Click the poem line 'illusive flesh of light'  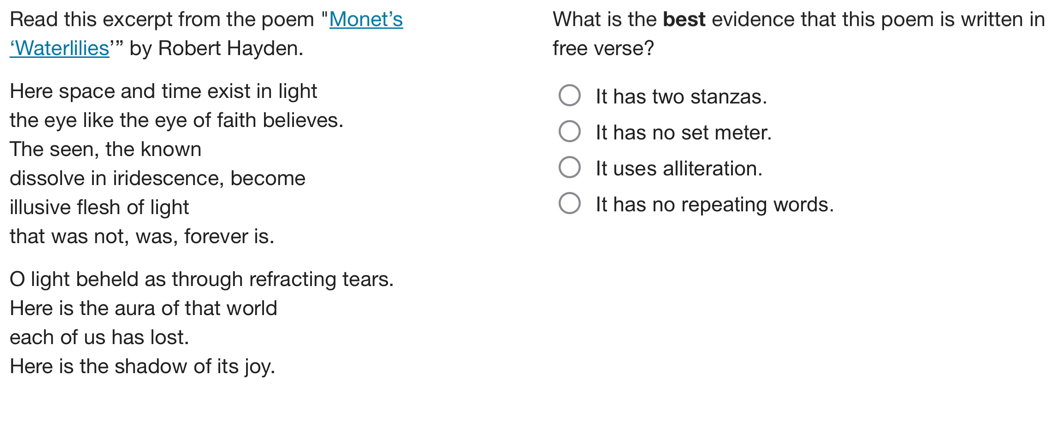pyautogui.click(x=99, y=208)
